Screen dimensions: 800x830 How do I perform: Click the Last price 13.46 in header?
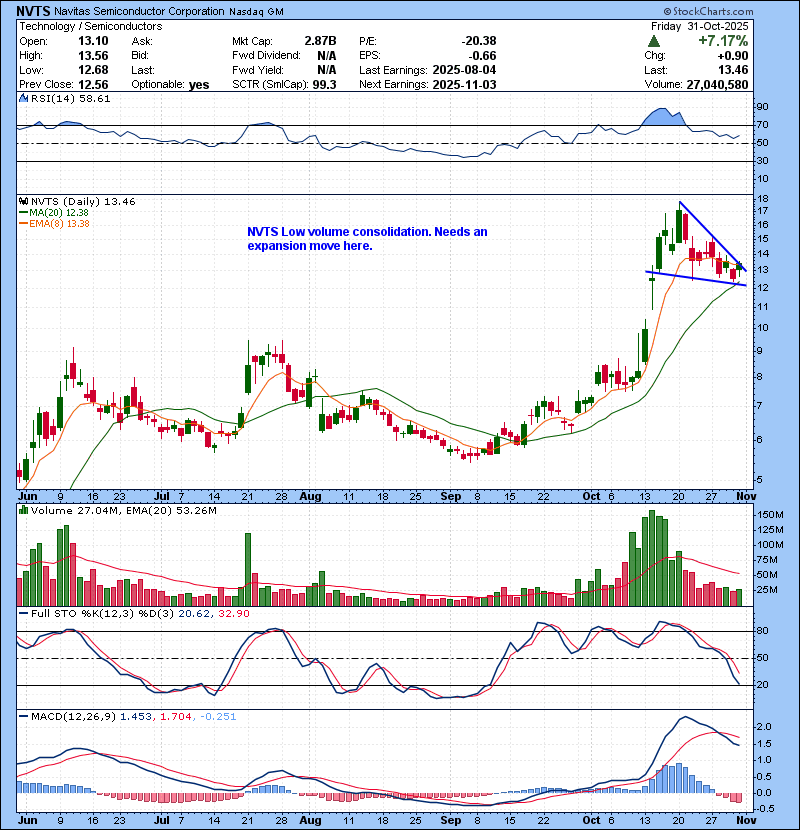(733, 70)
